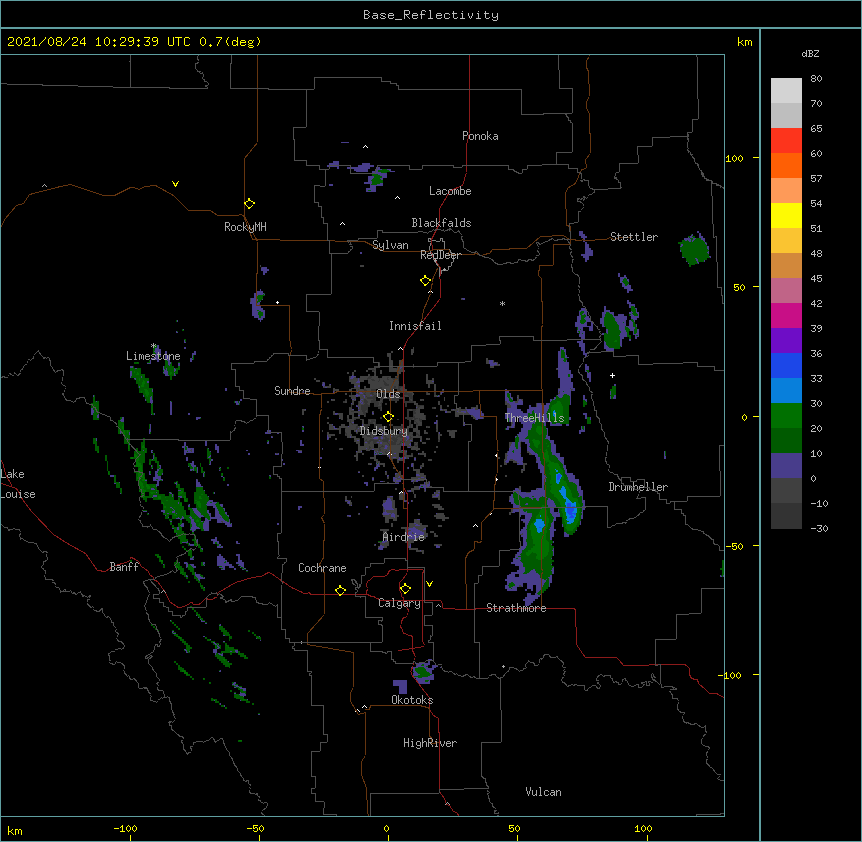
Task: Click the green radar echo east of Stettler
Action: tap(694, 248)
